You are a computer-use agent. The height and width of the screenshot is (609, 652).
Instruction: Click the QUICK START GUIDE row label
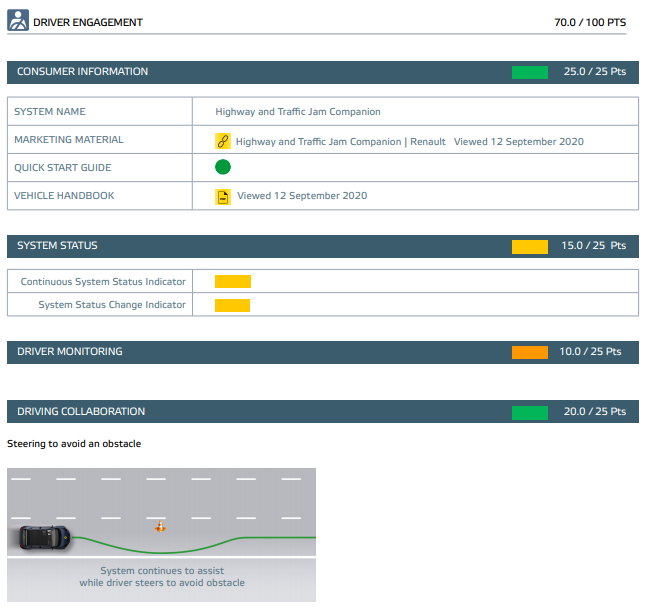pyautogui.click(x=63, y=168)
